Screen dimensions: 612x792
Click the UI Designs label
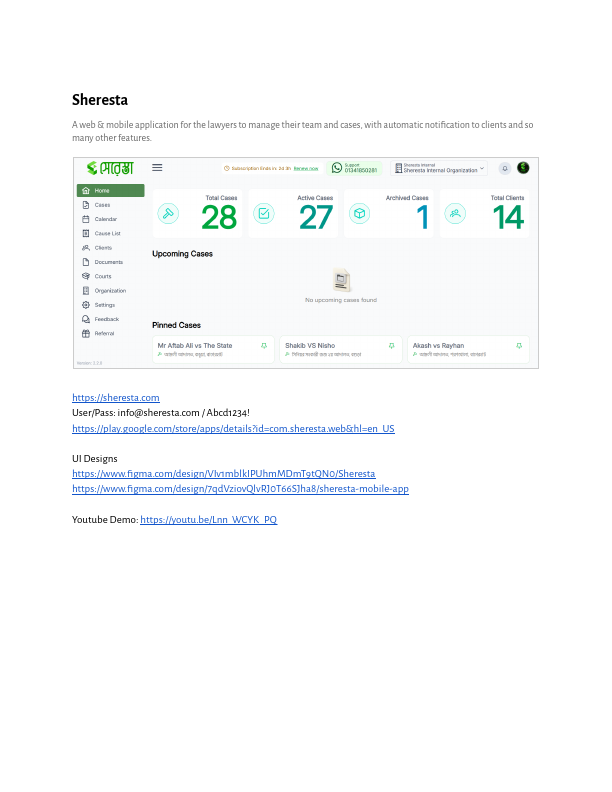pyautogui.click(x=95, y=459)
